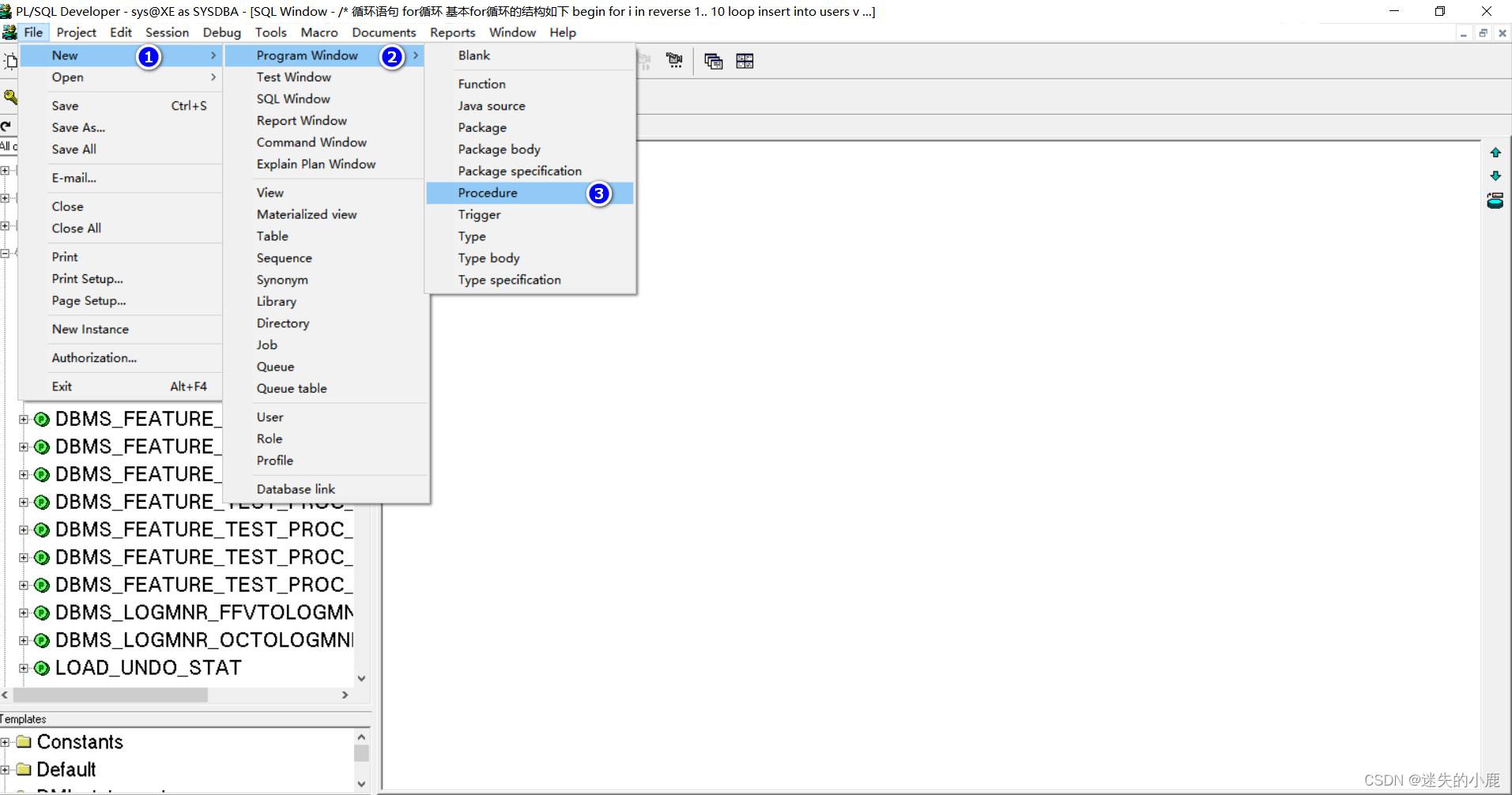Select Table from New menu
This screenshot has height=795, width=1512.
tap(326, 236)
